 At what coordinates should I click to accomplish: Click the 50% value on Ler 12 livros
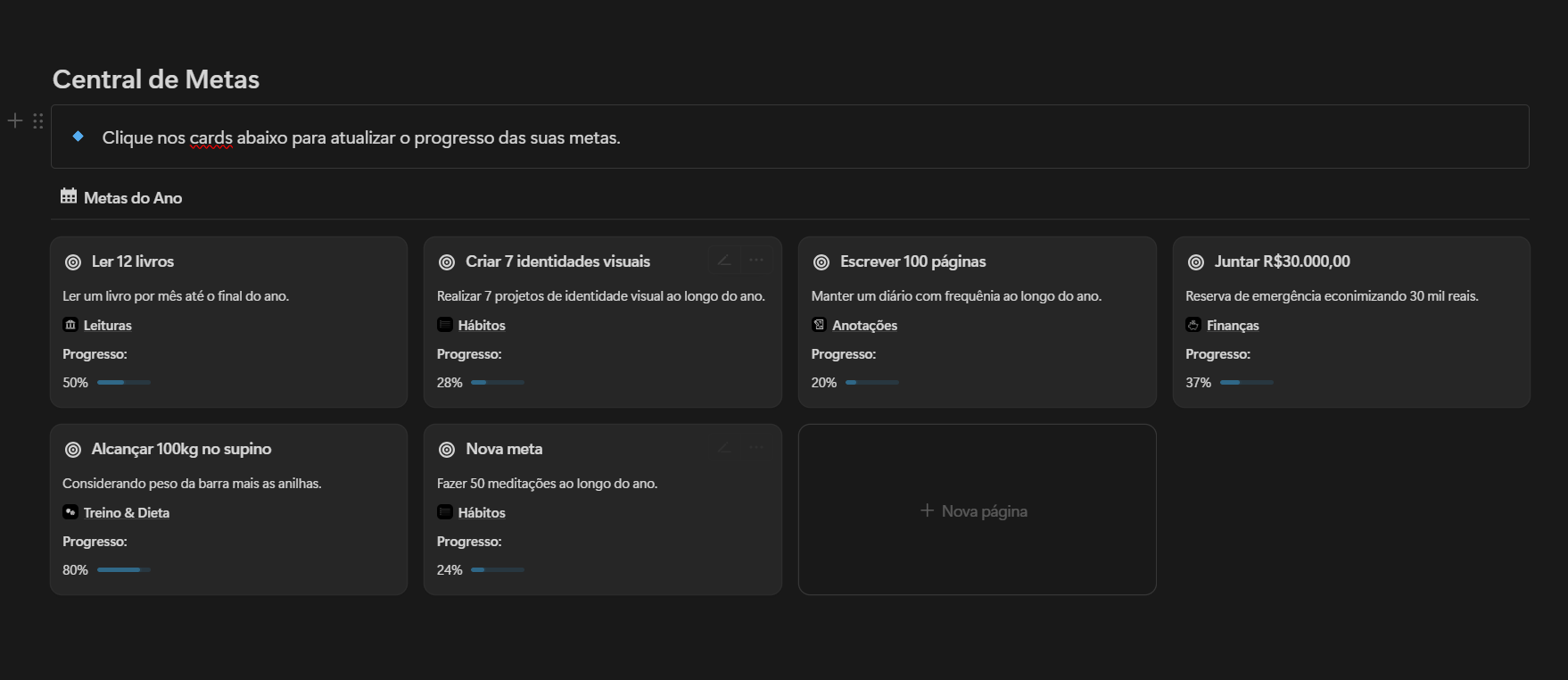tap(75, 383)
